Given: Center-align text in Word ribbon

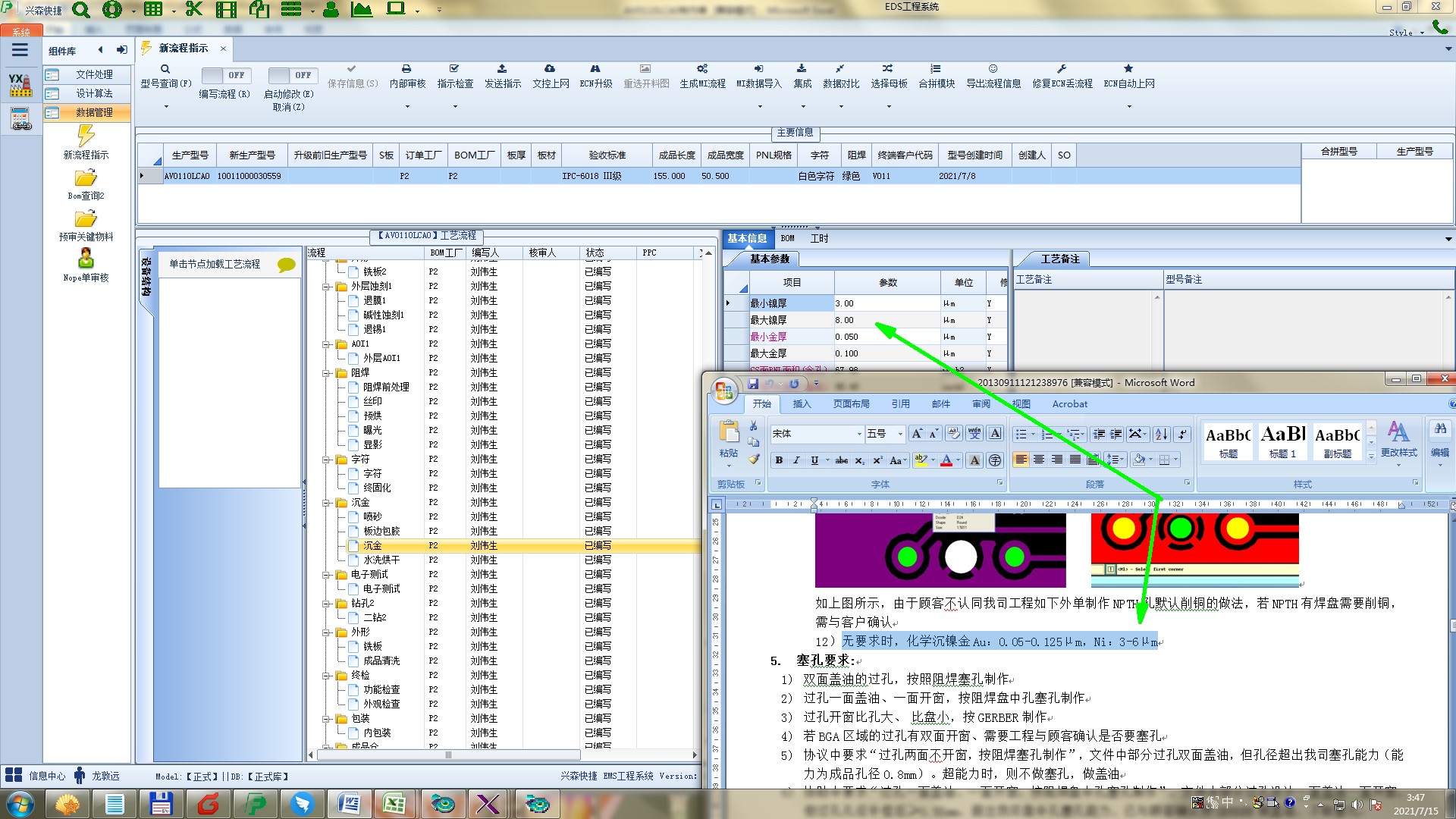Looking at the screenshot, I should 1039,460.
